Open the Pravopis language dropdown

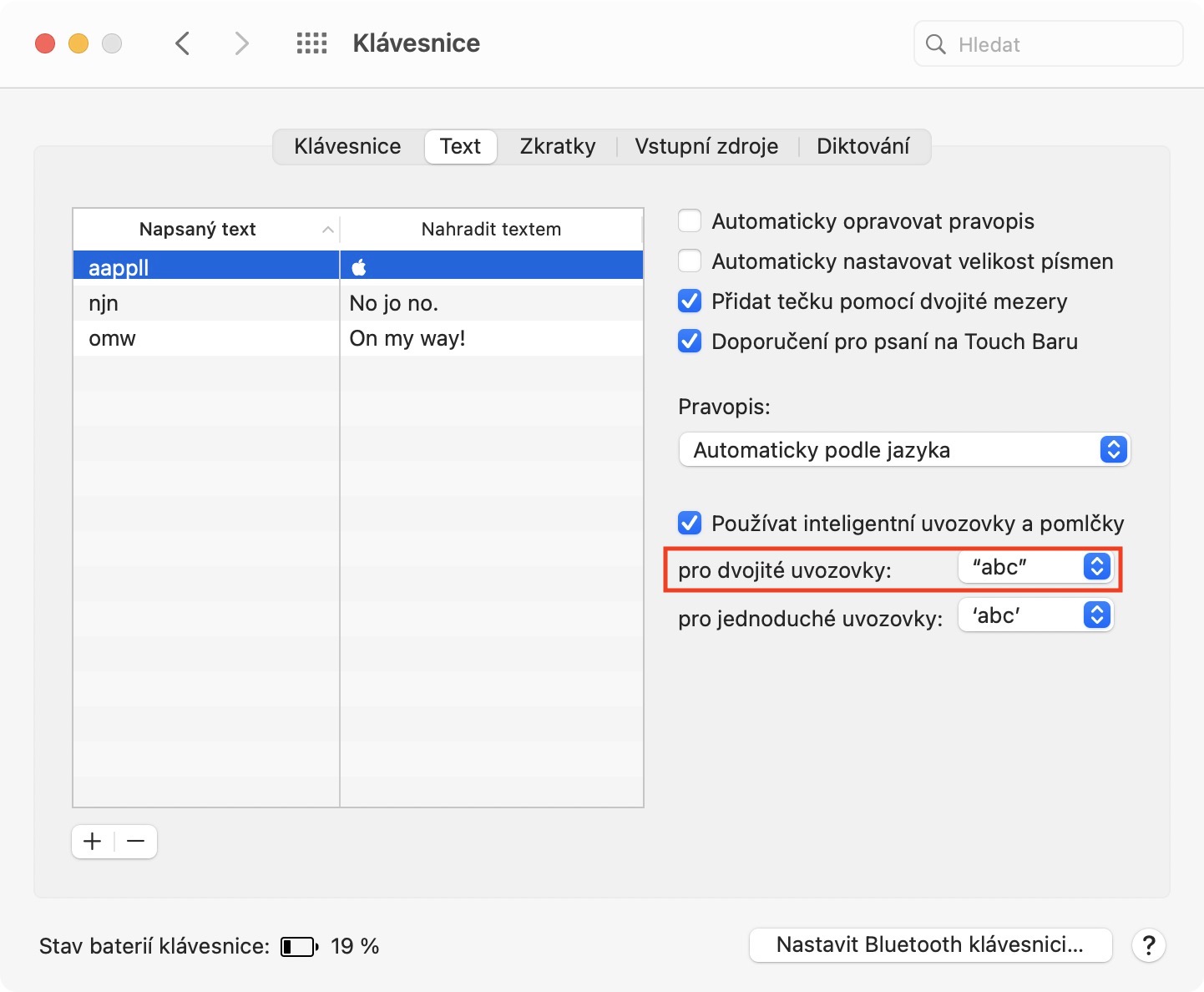[904, 450]
